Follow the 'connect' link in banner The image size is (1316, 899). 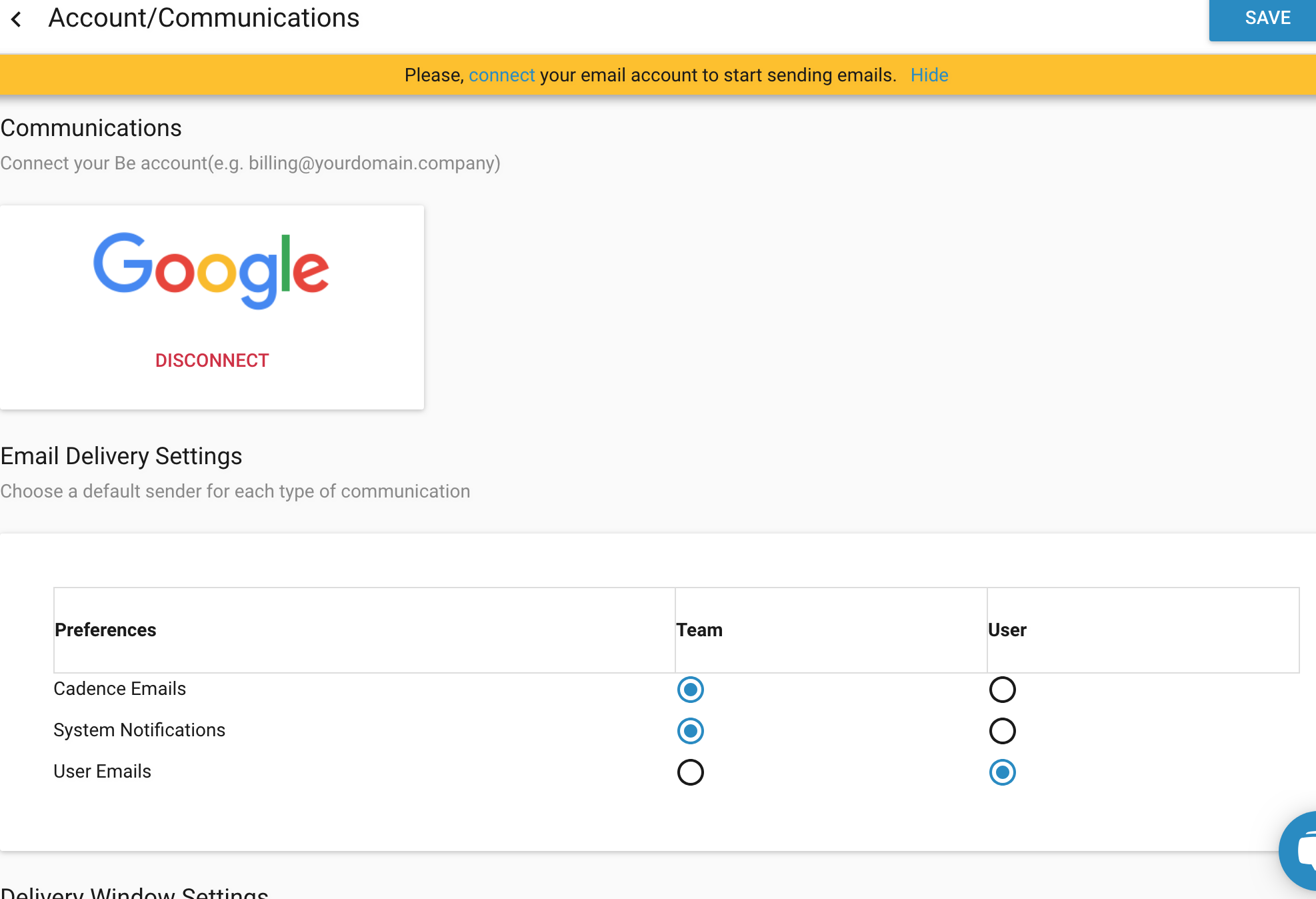501,75
